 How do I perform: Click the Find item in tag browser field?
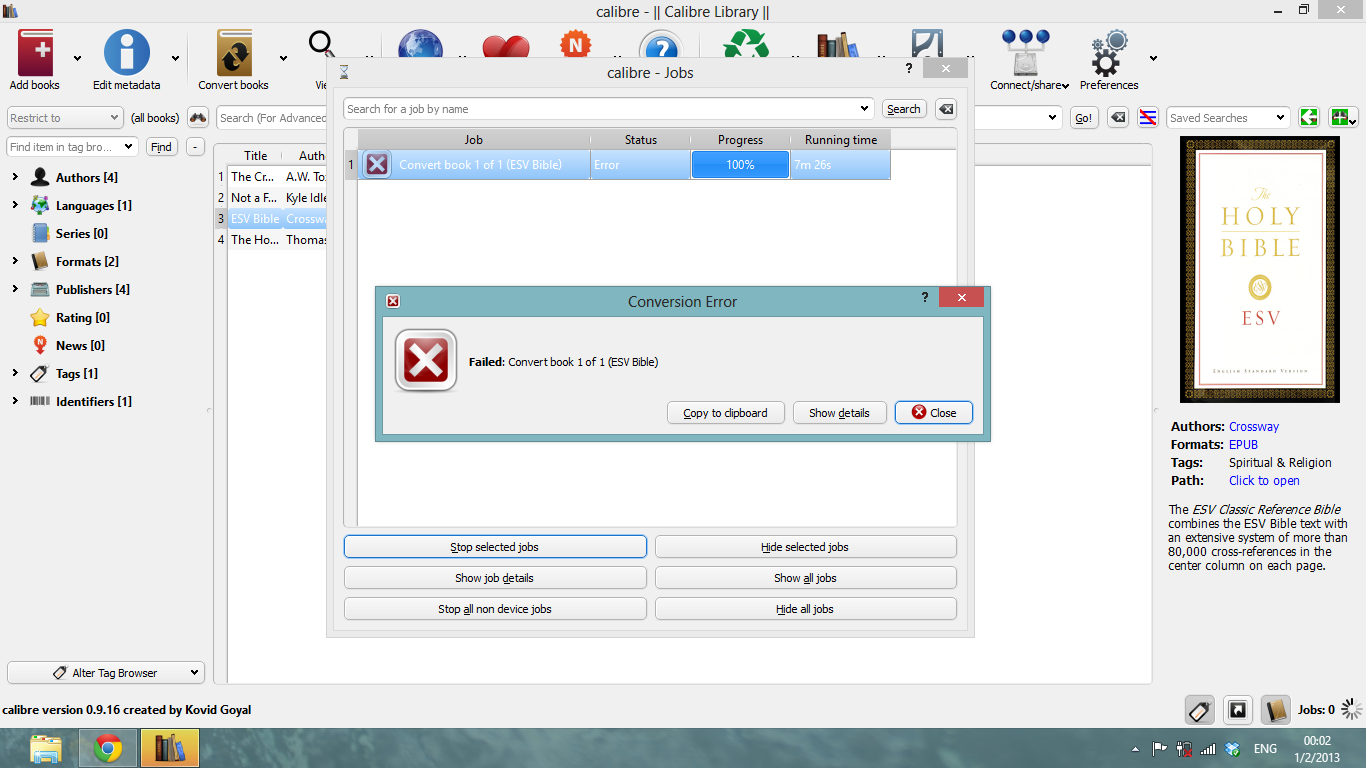(72, 147)
